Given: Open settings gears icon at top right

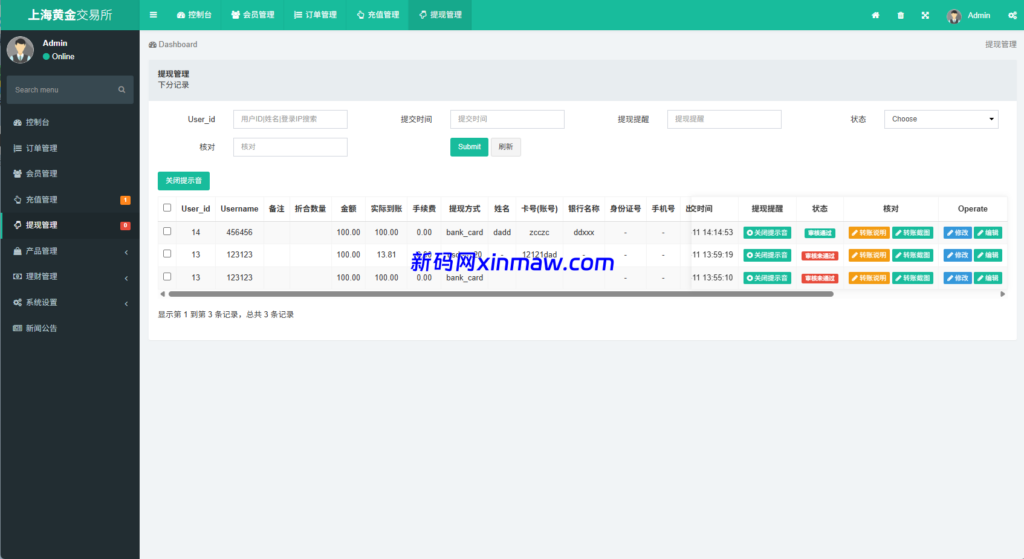Looking at the screenshot, I should [x=1012, y=15].
